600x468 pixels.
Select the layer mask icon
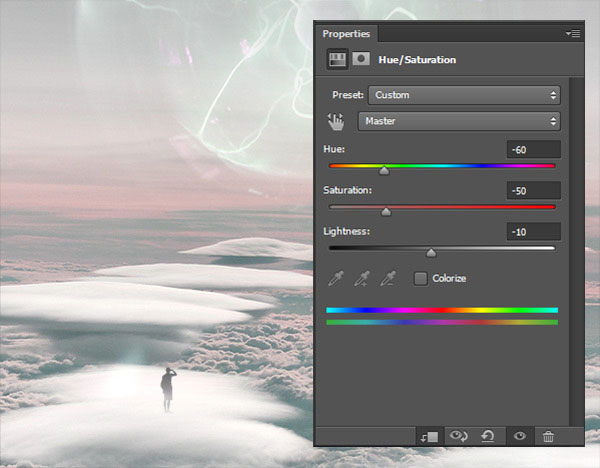360,60
